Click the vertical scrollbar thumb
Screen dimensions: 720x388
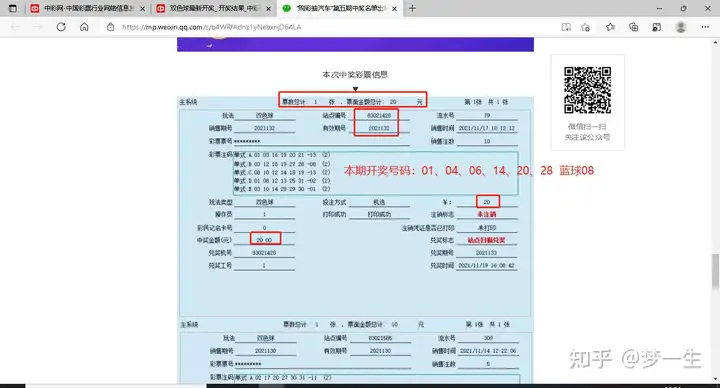pyautogui.click(x=715, y=271)
